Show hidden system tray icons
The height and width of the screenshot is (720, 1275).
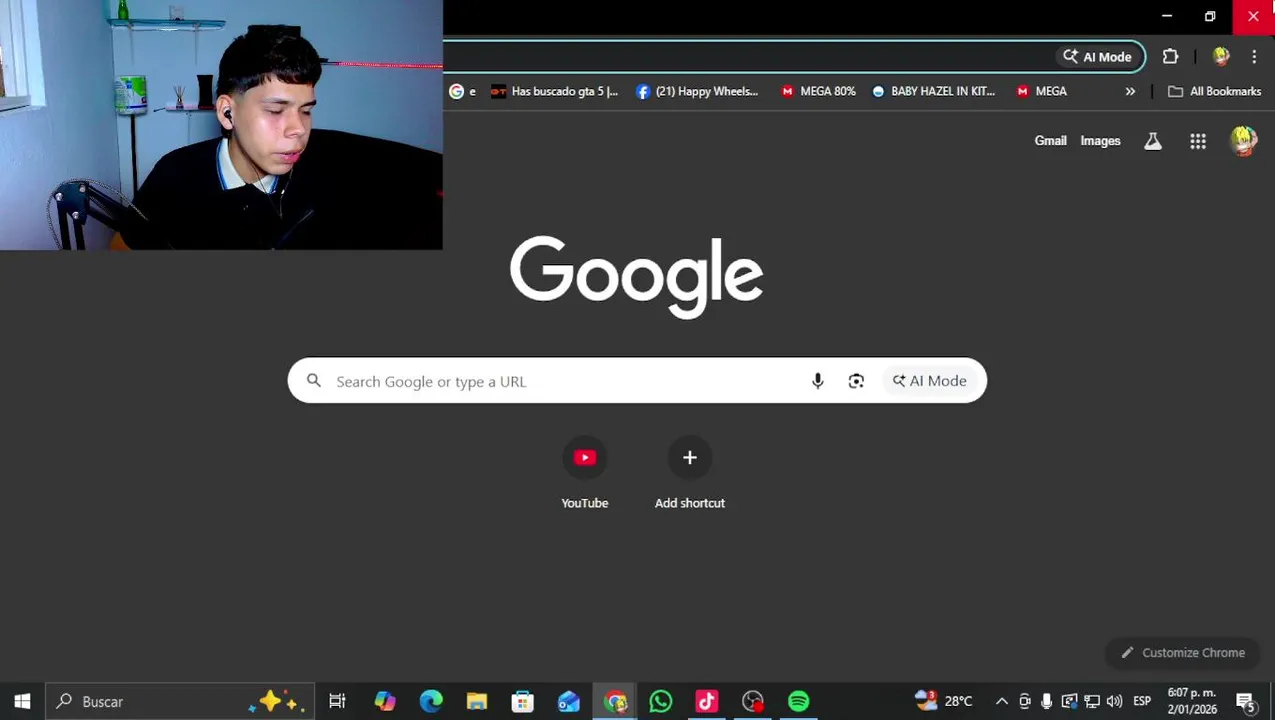tap(1002, 702)
